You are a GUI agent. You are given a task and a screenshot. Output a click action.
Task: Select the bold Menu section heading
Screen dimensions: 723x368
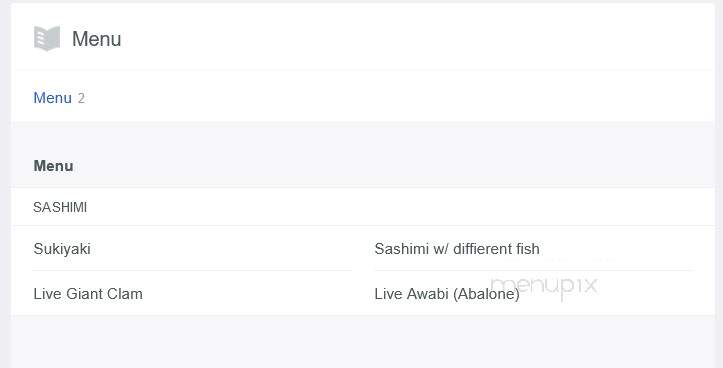pyautogui.click(x=53, y=166)
